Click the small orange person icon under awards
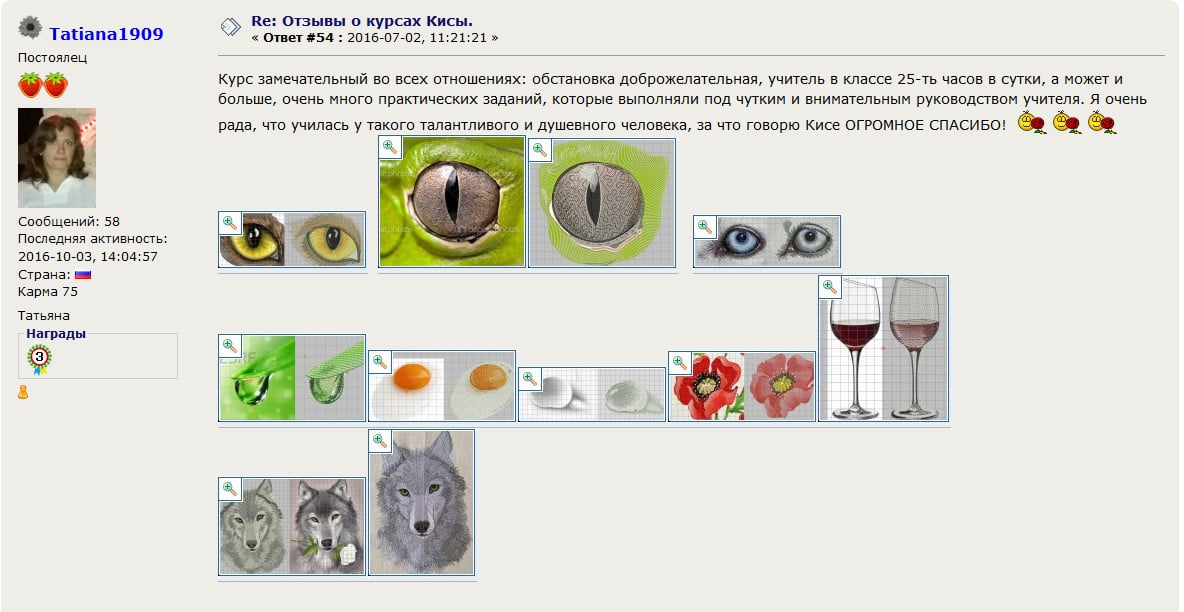1184x612 pixels. 23,392
